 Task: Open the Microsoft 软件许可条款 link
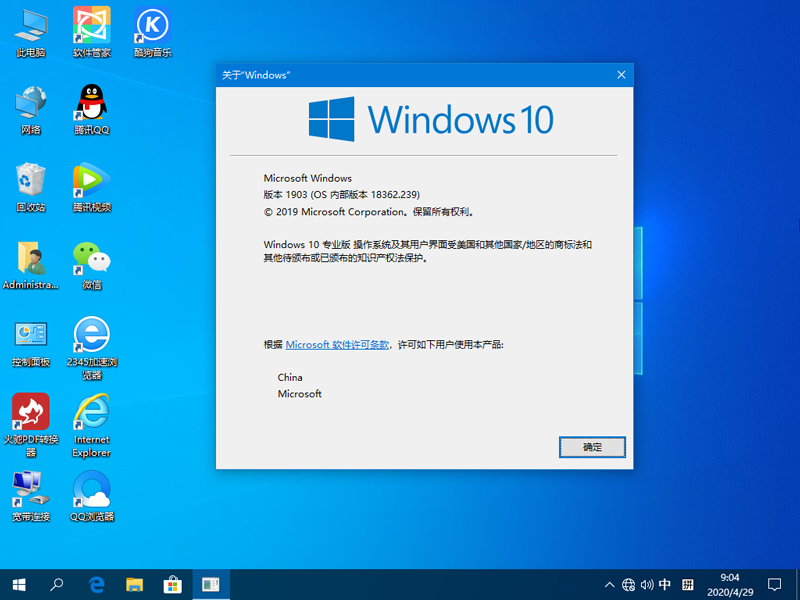[337, 344]
